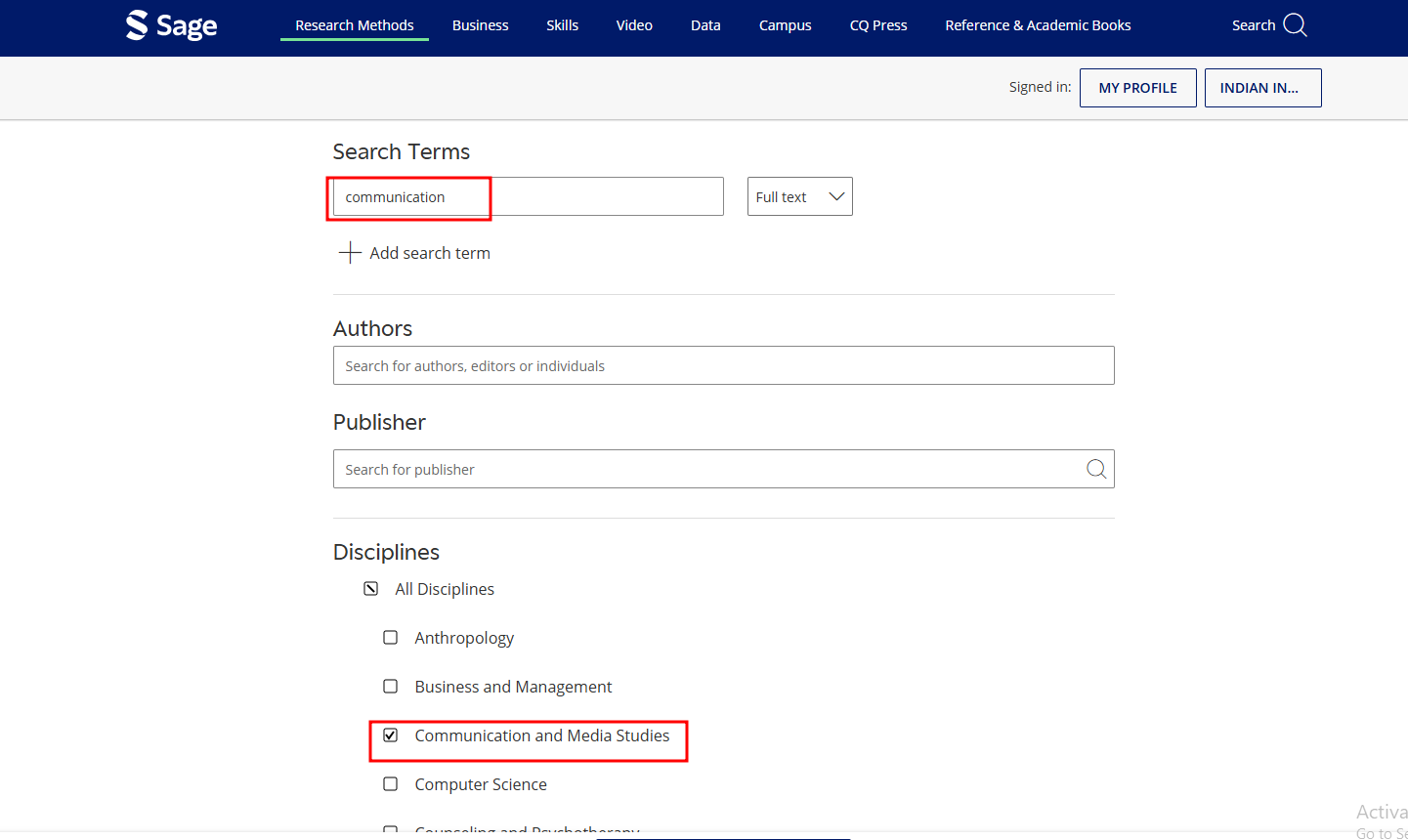Click the MY PROFILE button
This screenshot has width=1408, height=840.
tap(1137, 88)
